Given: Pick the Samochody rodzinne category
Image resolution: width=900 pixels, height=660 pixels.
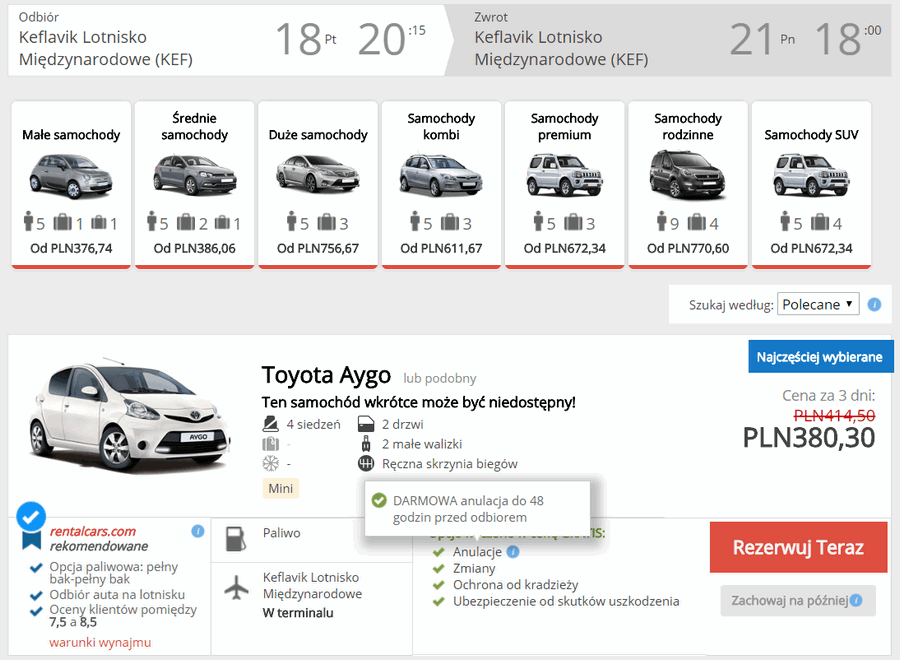Looking at the screenshot, I should tap(688, 184).
